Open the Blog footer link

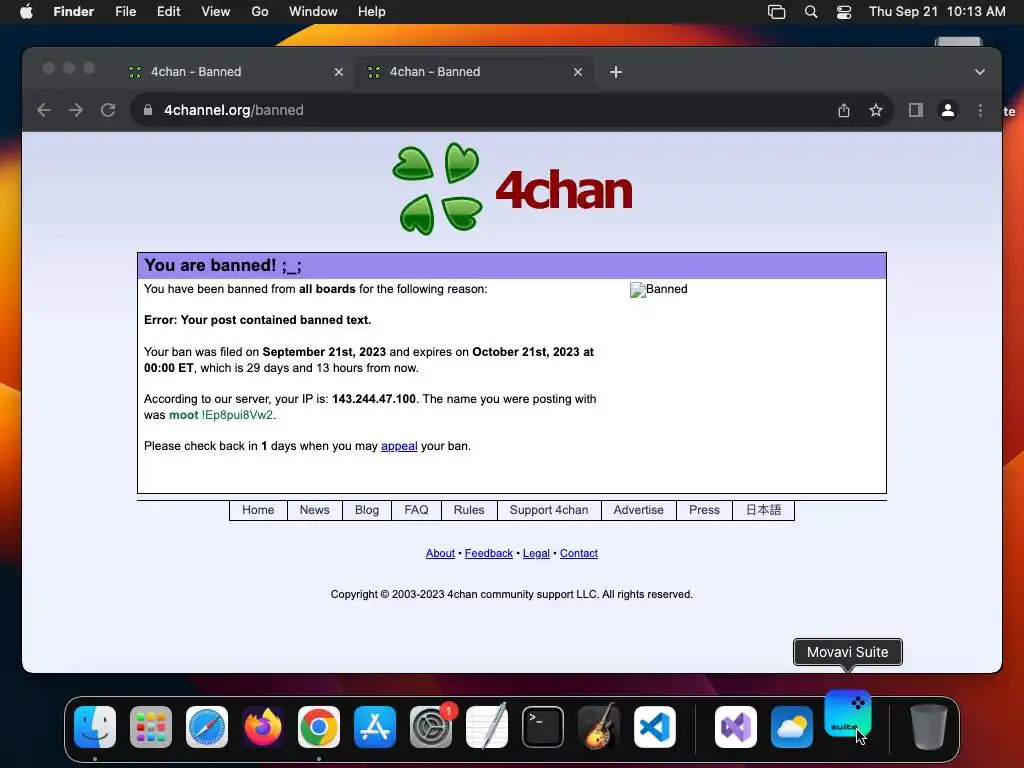point(367,510)
